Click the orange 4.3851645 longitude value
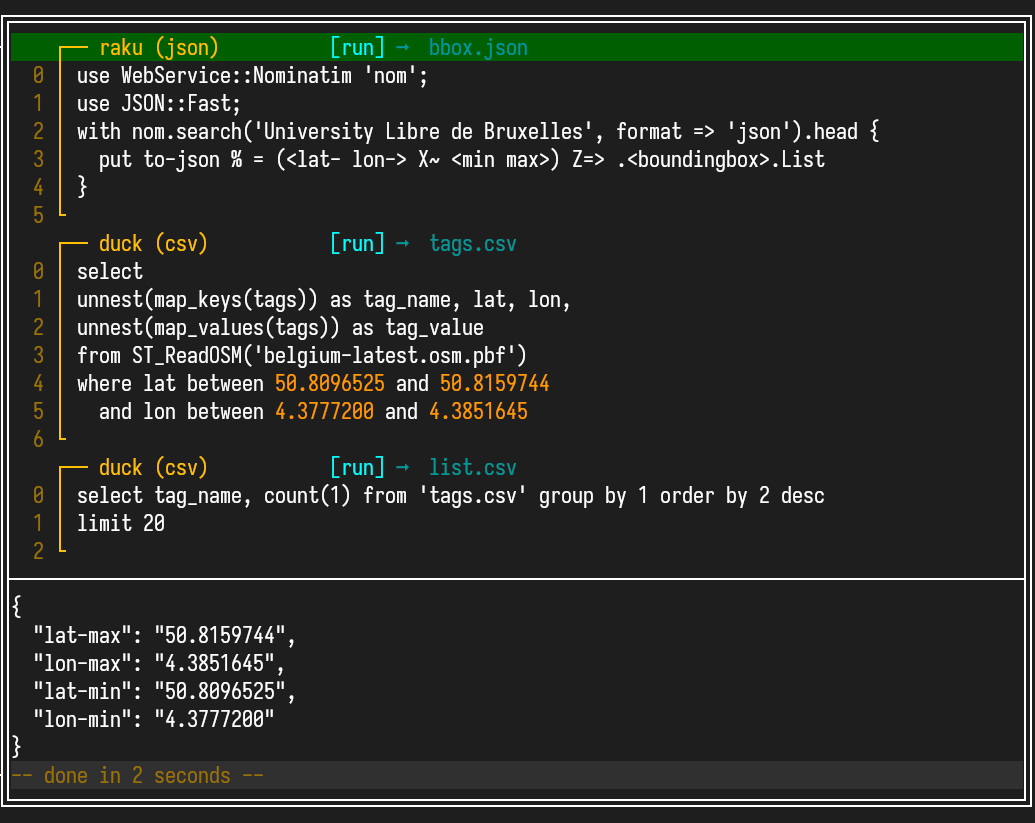 point(478,412)
